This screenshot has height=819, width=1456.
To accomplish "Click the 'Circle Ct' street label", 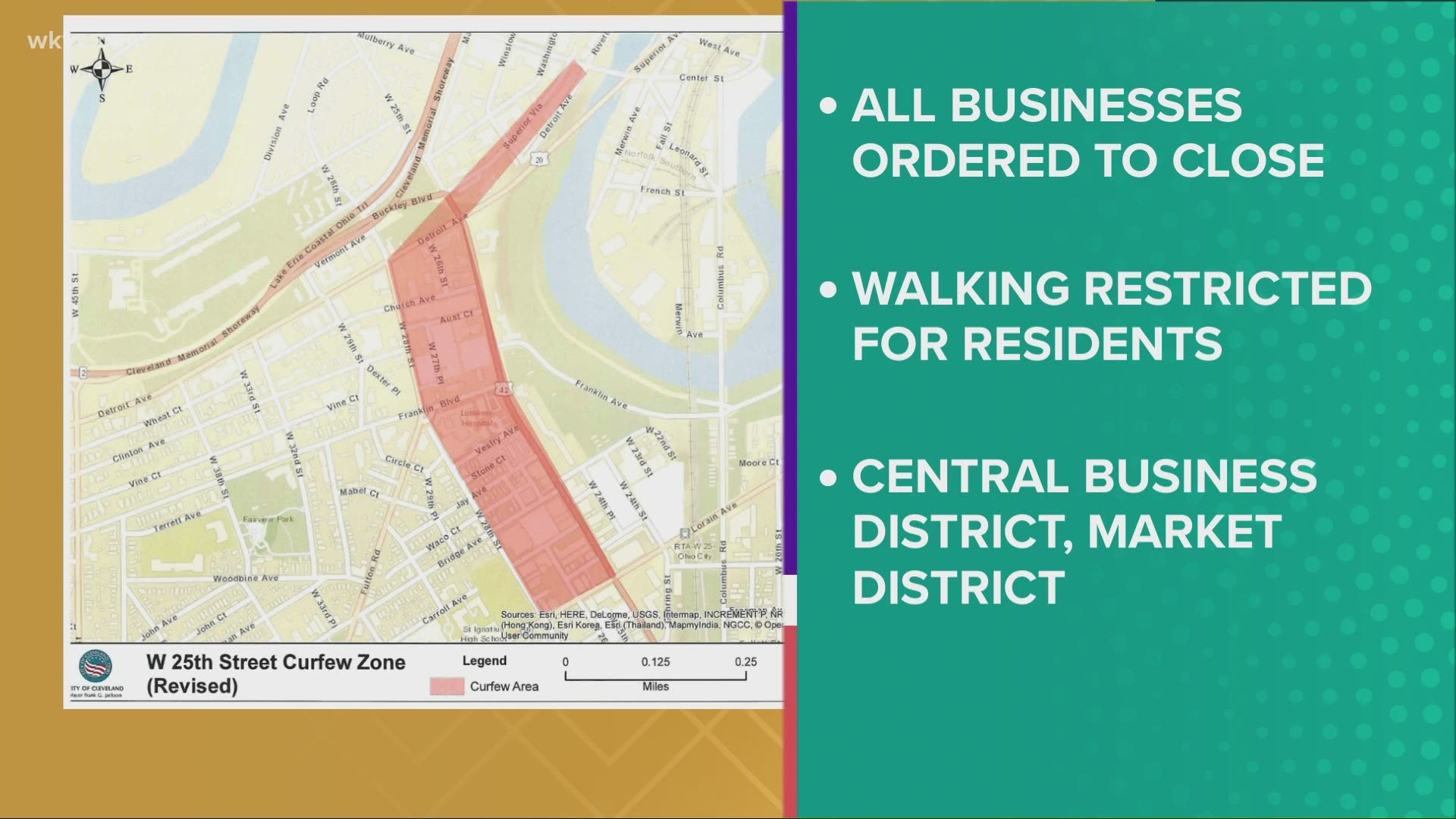I will [404, 464].
